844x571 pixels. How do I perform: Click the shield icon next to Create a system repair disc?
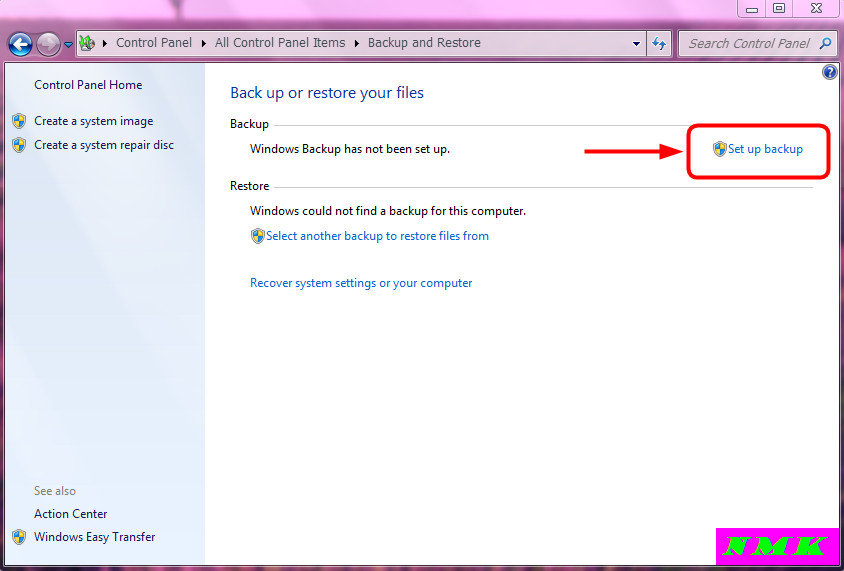19,145
